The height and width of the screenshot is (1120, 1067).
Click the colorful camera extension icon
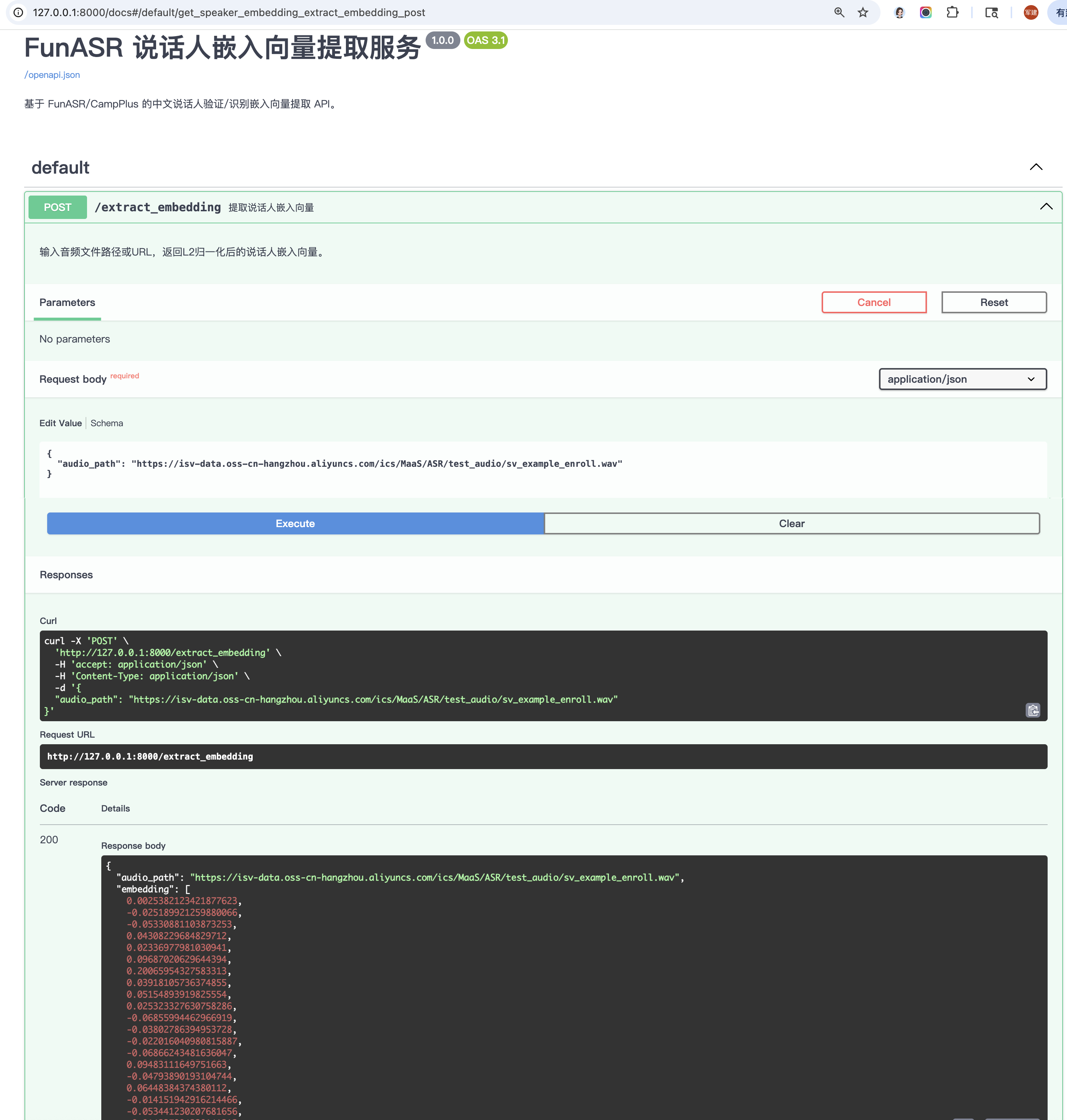(x=925, y=12)
